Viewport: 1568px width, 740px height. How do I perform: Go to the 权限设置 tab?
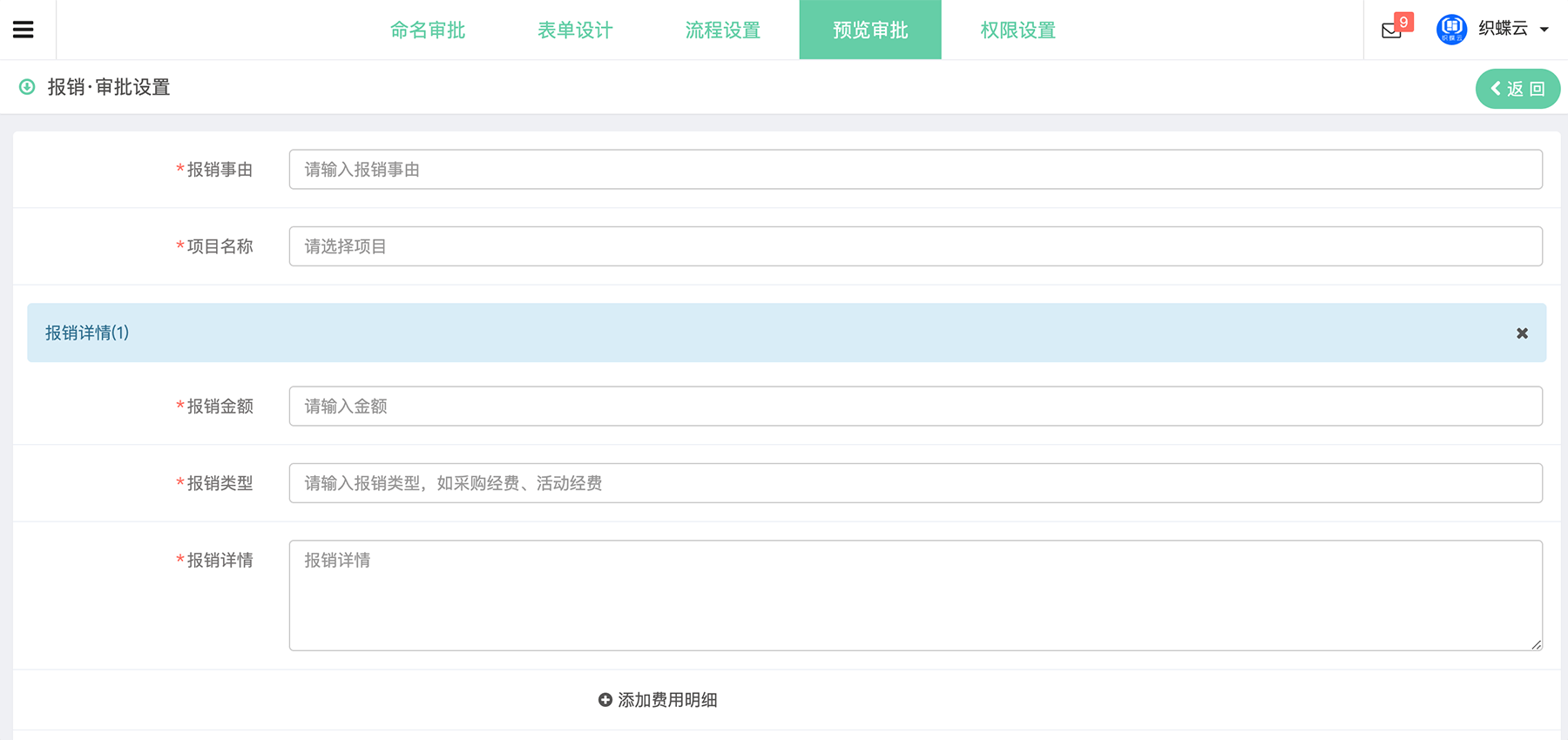[x=1017, y=30]
